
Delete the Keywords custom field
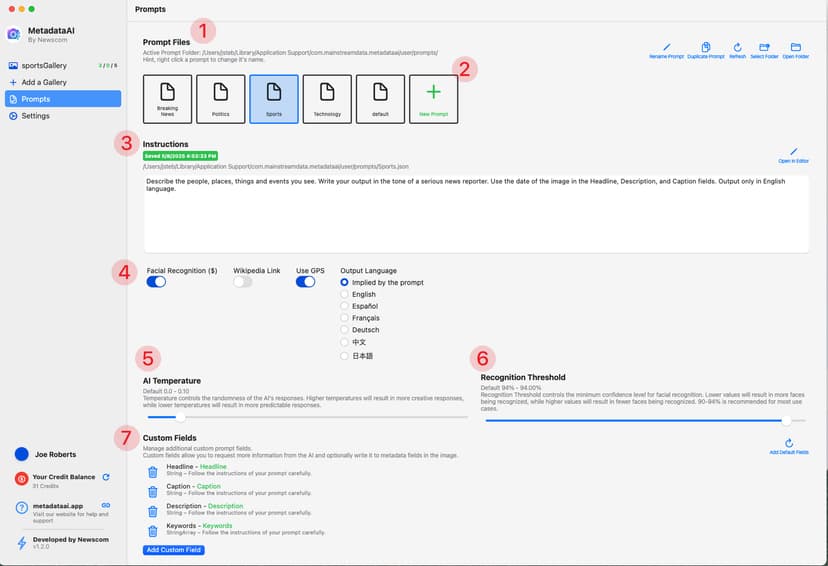point(153,529)
